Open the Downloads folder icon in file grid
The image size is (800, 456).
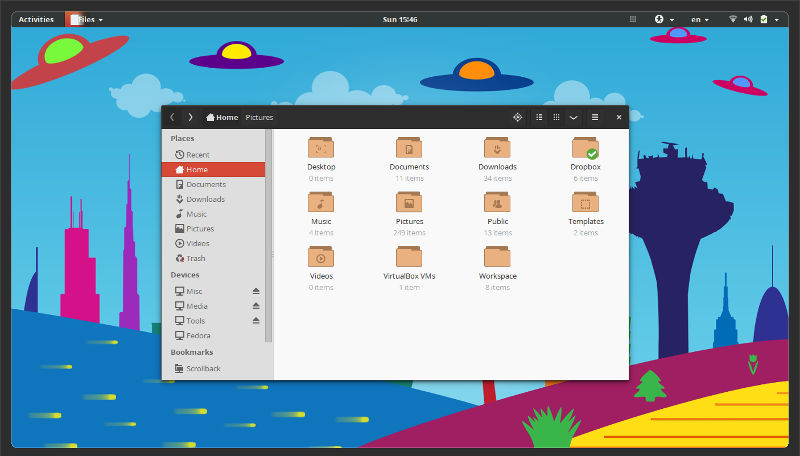(497, 147)
